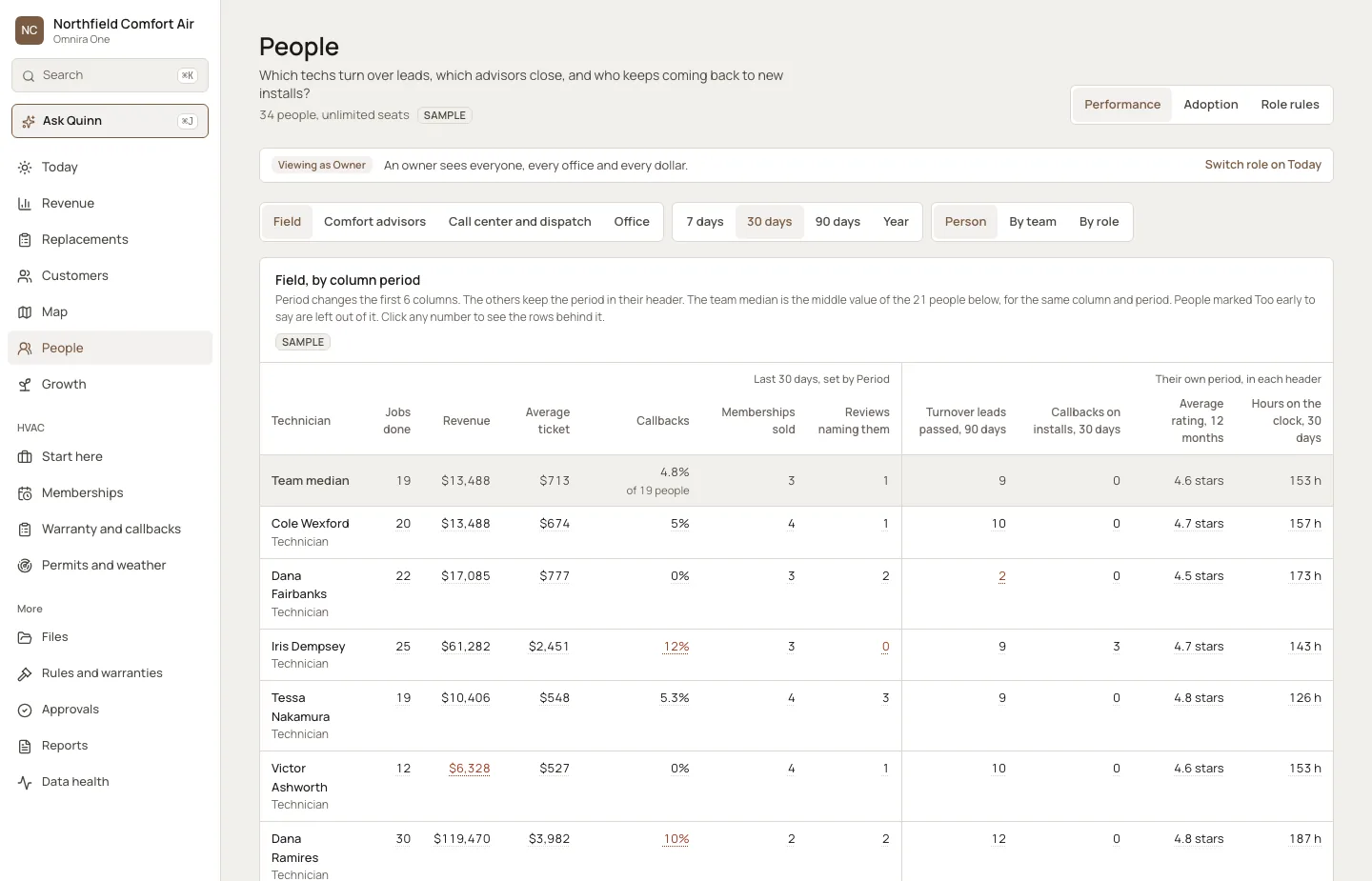Set the period to 90 days
The height and width of the screenshot is (881, 1372).
pos(837,222)
